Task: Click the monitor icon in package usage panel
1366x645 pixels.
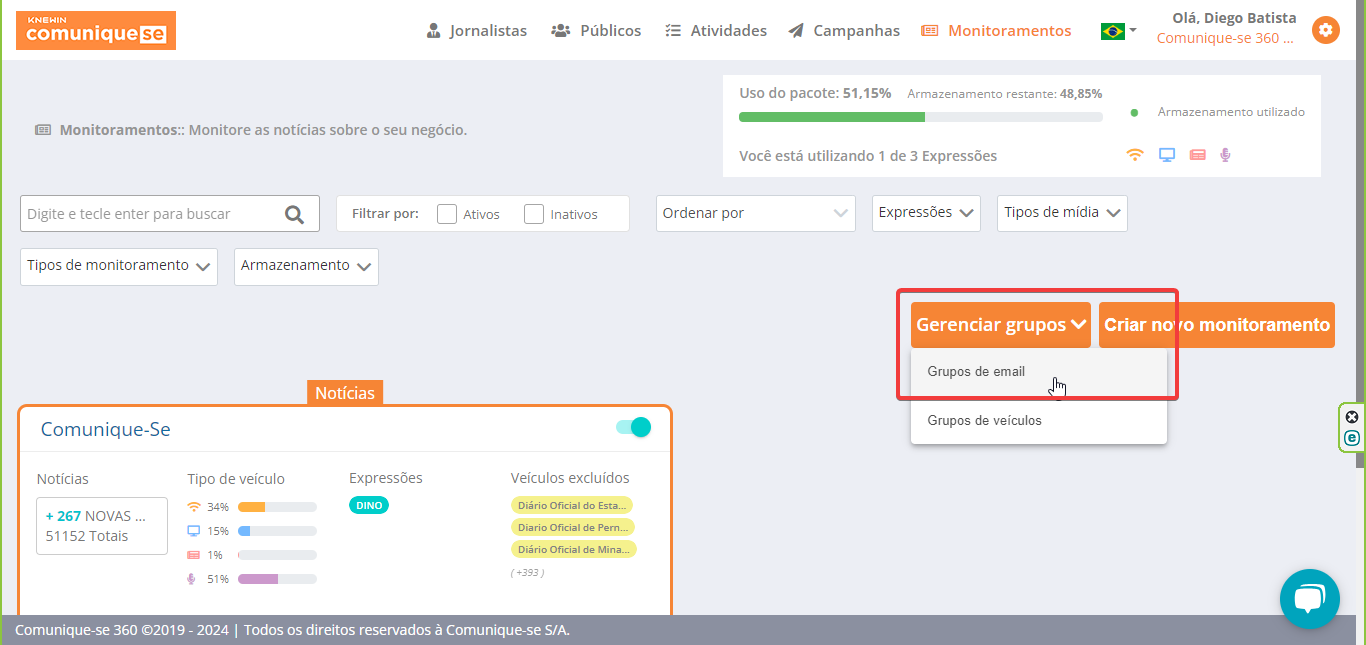Action: point(1166,155)
